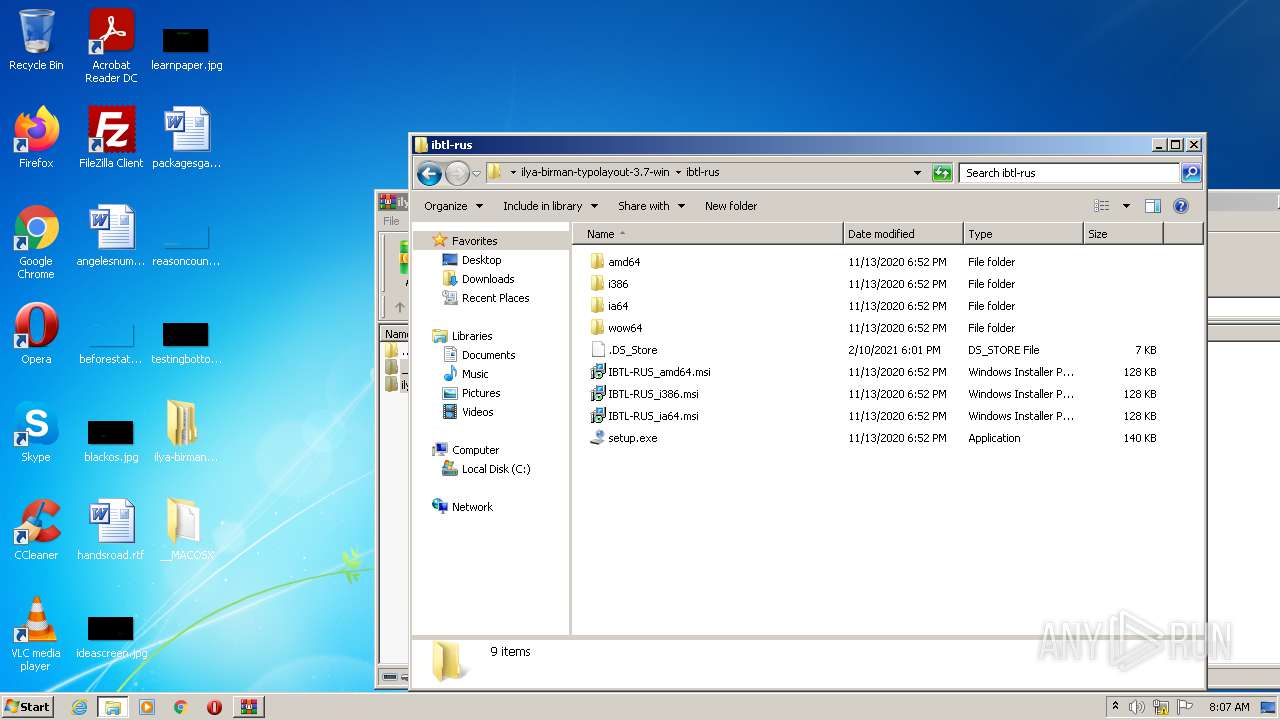
Task: Launch Acrobat Reader DC shortcut
Action: pos(111,46)
